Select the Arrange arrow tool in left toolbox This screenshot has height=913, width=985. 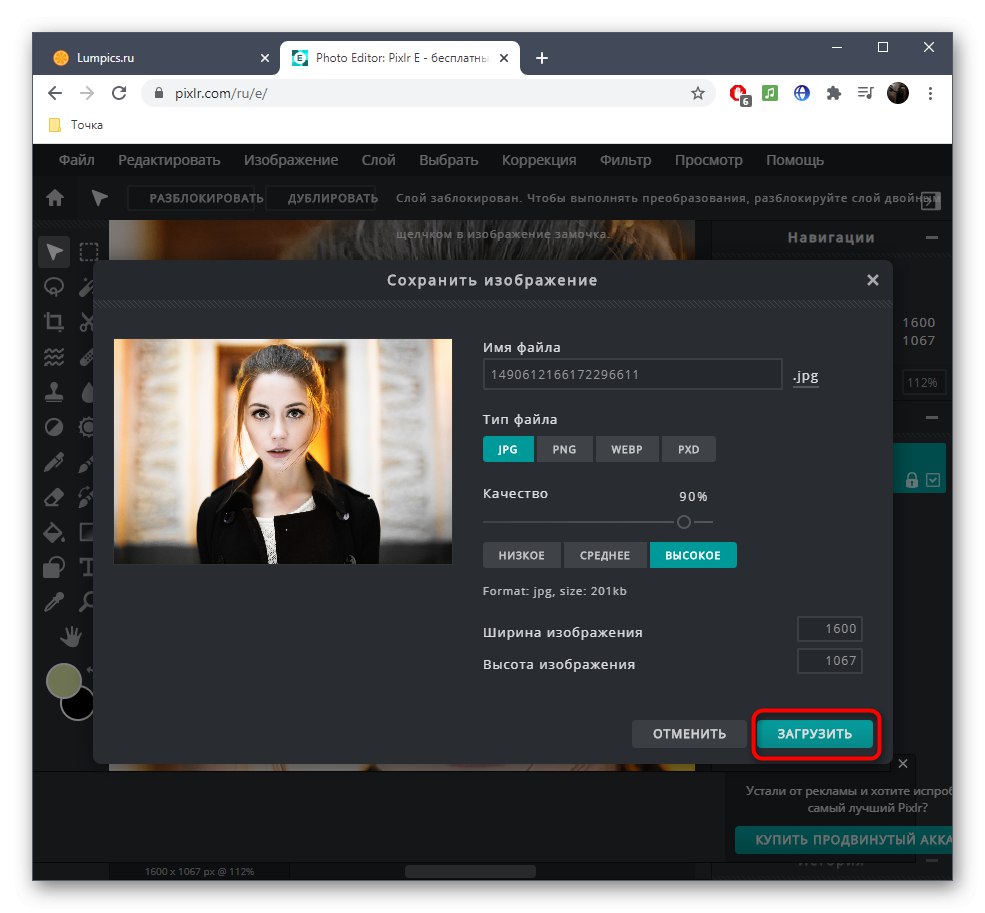[x=54, y=252]
